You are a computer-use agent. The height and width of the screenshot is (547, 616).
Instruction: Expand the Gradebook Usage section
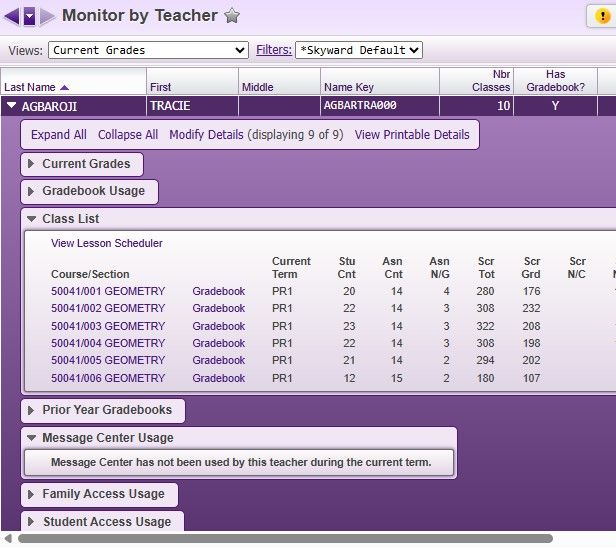click(x=90, y=191)
